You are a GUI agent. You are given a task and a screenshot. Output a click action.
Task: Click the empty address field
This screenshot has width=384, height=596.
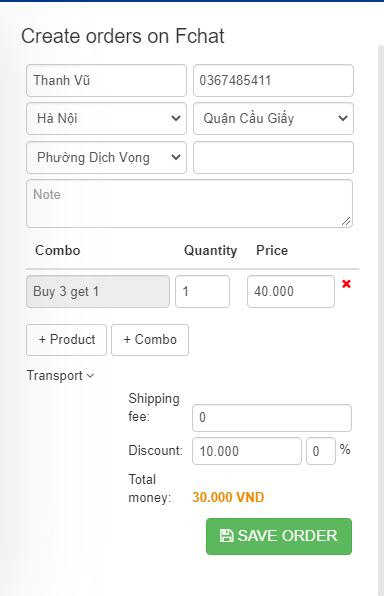273,157
